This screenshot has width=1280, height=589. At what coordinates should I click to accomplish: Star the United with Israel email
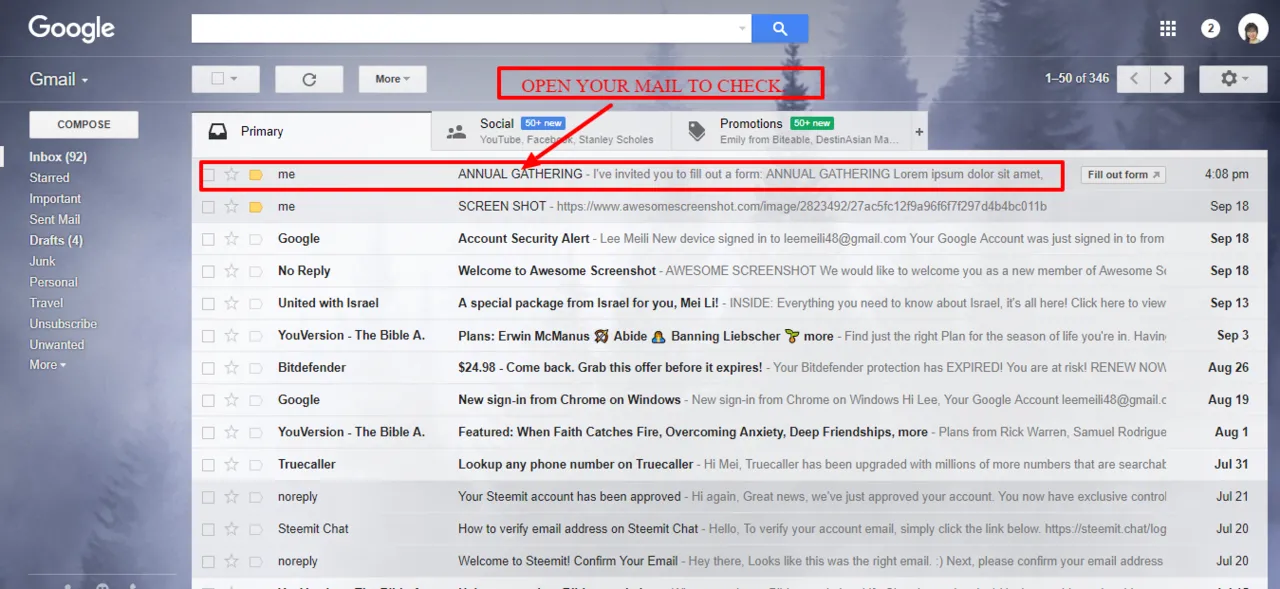232,303
